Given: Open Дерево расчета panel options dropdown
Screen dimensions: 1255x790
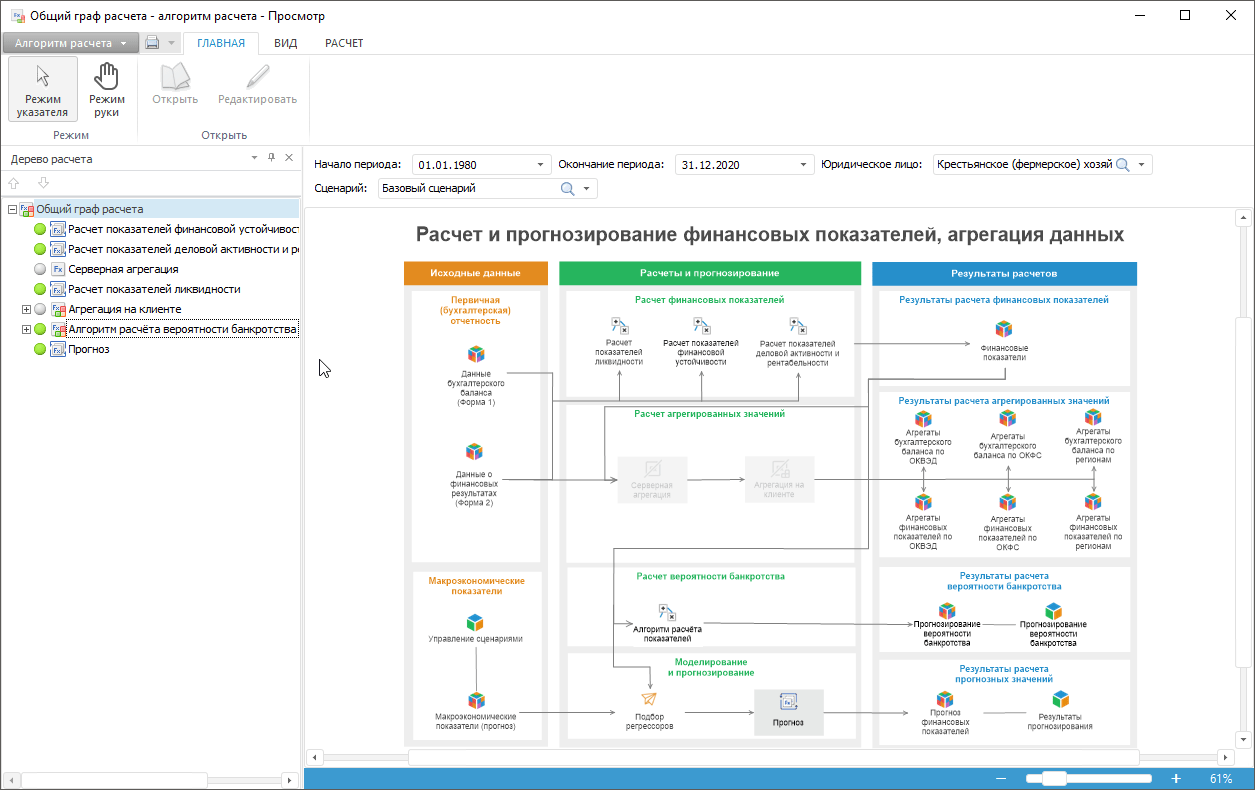Looking at the screenshot, I should click(x=254, y=158).
